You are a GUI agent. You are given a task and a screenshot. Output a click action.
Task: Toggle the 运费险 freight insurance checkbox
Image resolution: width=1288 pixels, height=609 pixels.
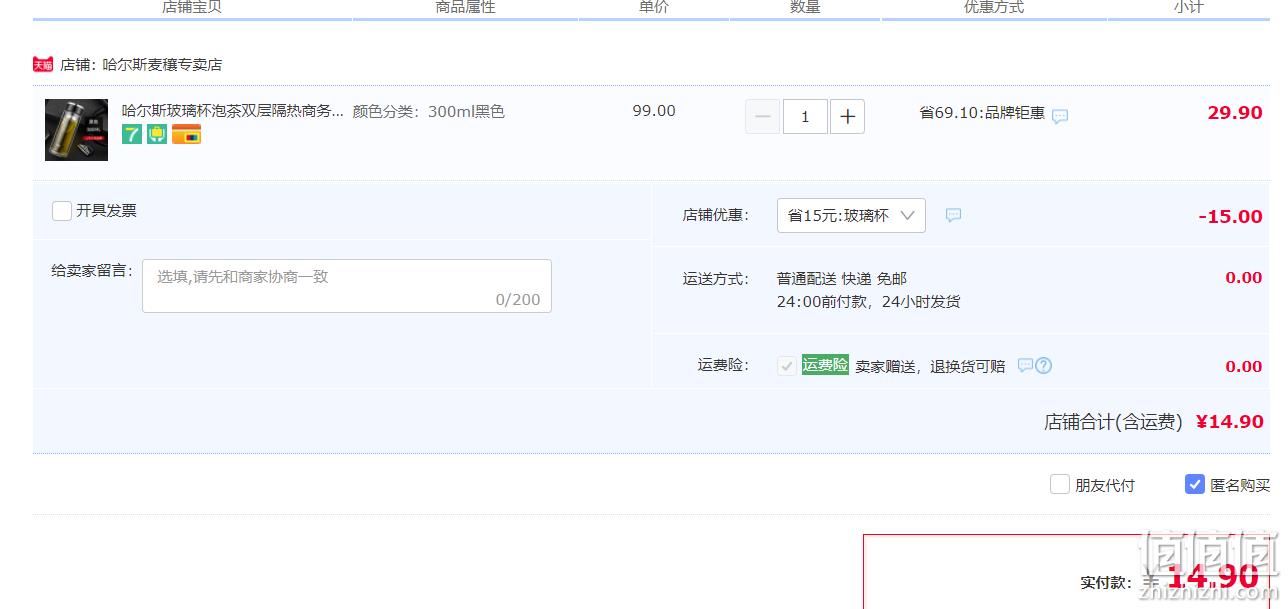[x=787, y=366]
